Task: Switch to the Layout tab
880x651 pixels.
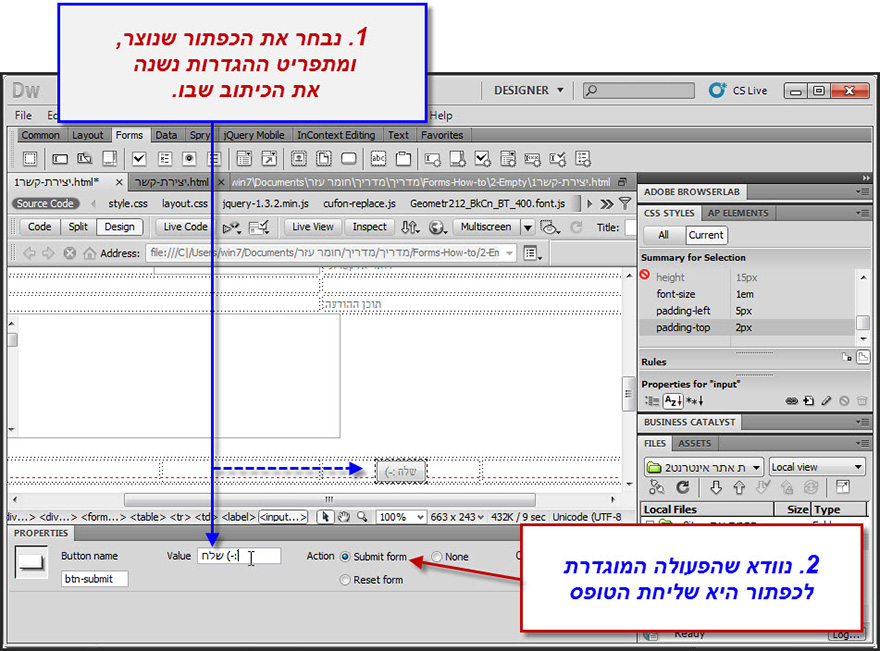Action: 88,135
